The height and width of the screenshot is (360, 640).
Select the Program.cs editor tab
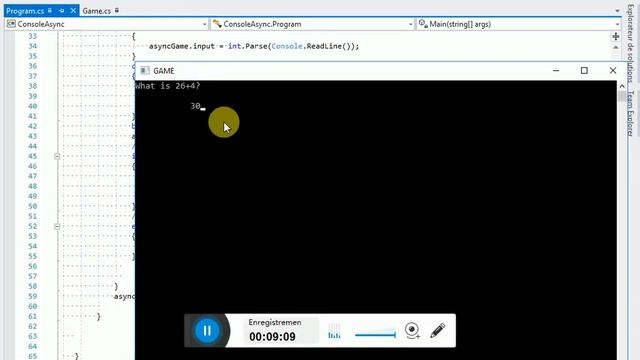tap(25, 11)
